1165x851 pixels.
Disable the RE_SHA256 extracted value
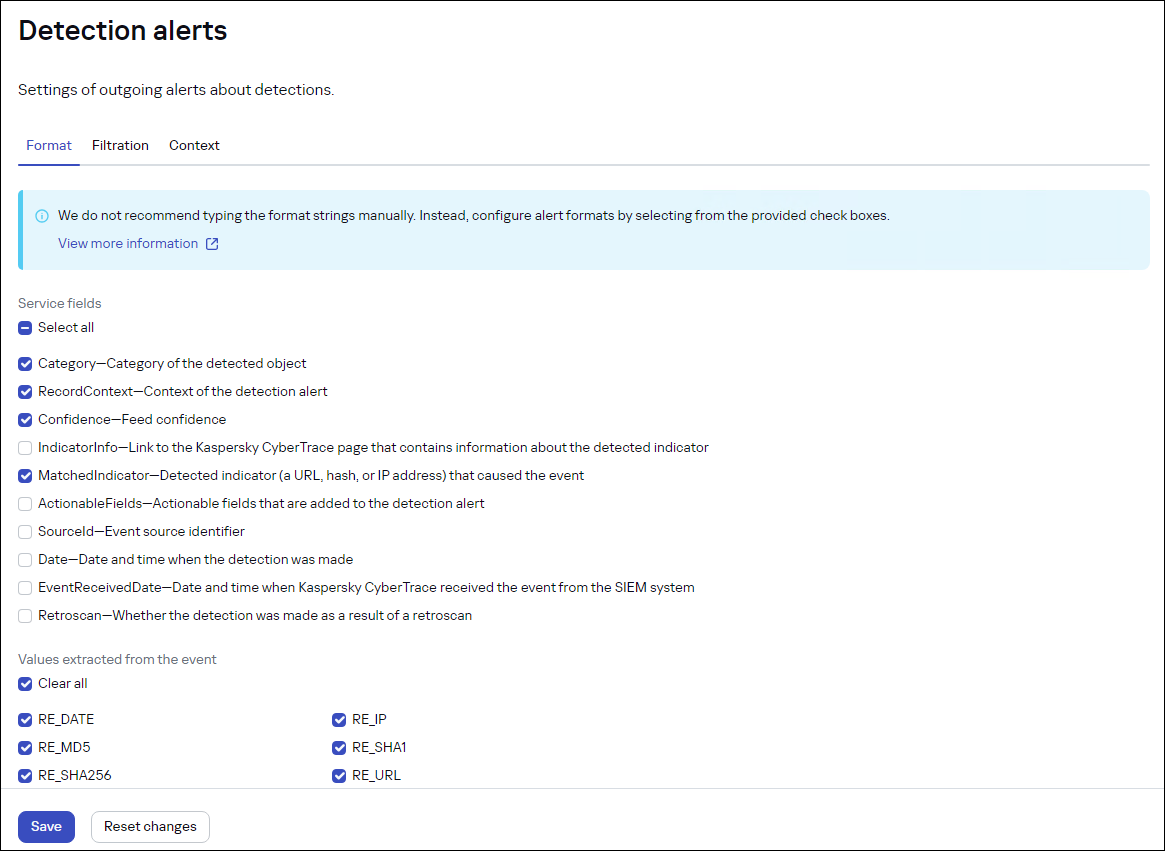(24, 775)
